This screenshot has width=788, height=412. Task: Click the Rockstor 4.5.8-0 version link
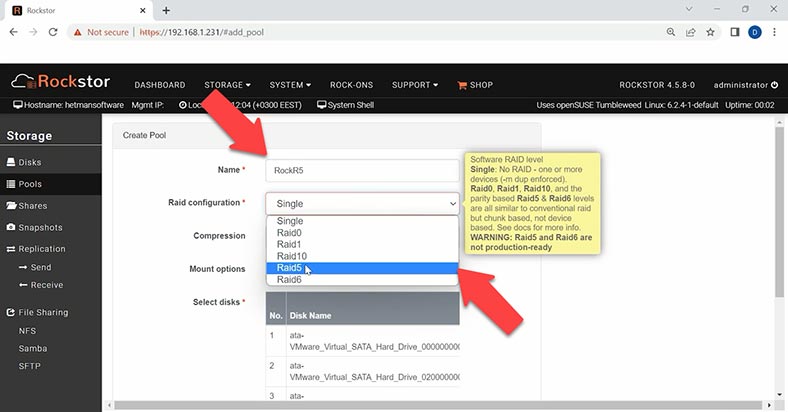click(657, 85)
